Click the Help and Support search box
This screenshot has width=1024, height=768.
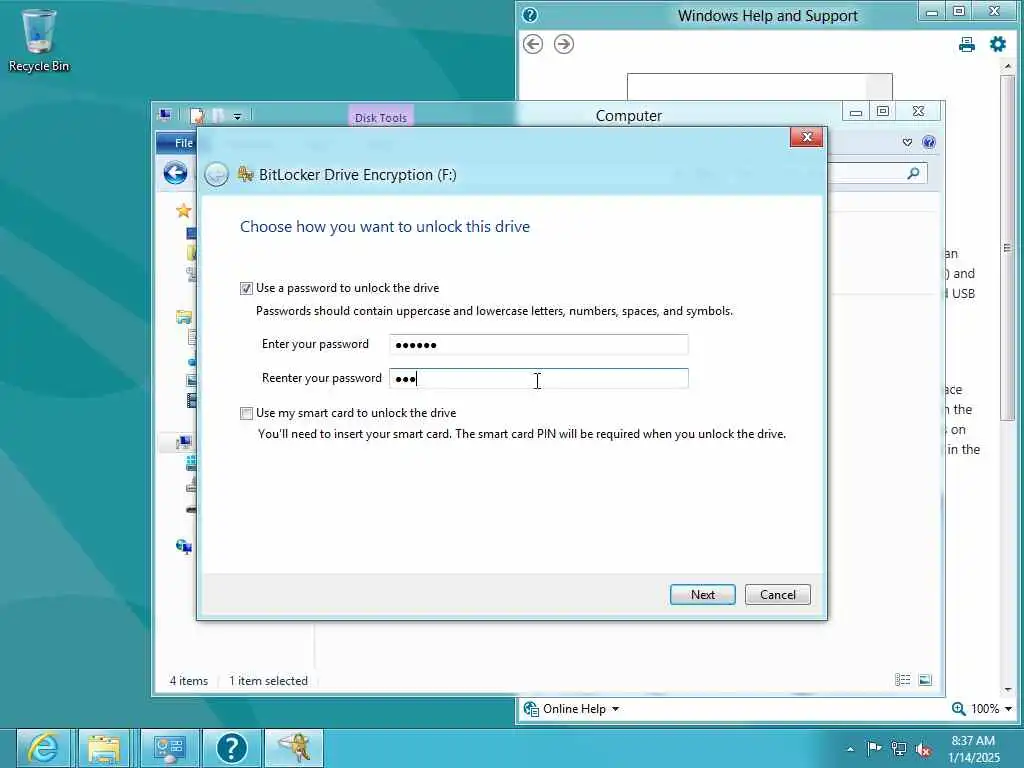[747, 87]
